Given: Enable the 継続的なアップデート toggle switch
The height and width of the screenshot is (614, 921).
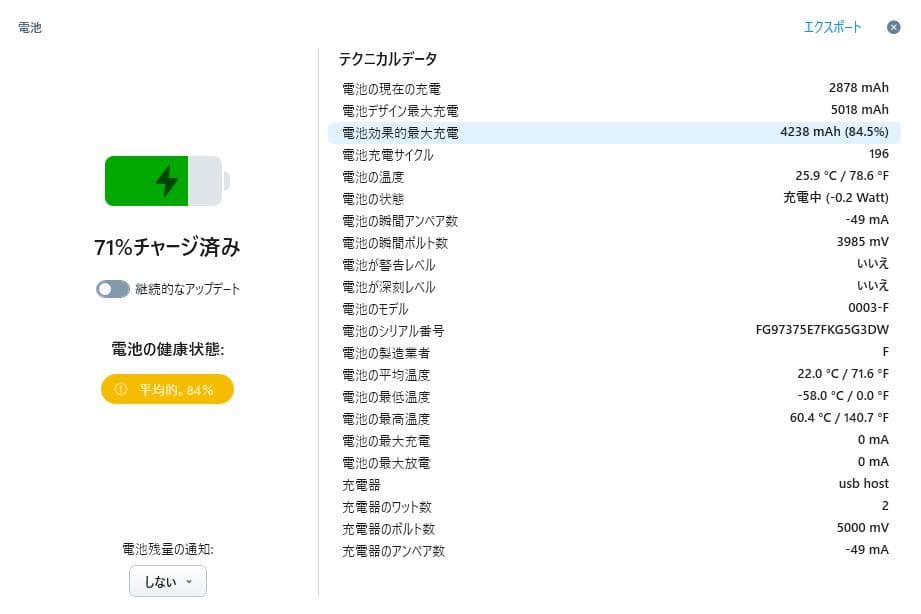Looking at the screenshot, I should pos(113,288).
